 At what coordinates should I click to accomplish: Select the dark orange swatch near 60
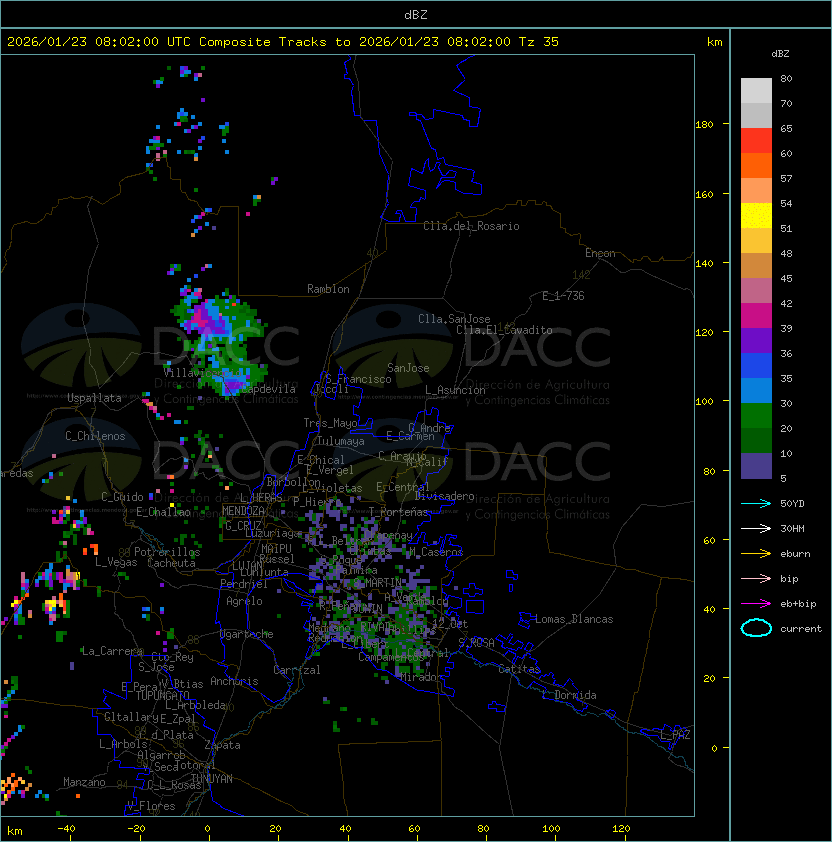[x=756, y=166]
